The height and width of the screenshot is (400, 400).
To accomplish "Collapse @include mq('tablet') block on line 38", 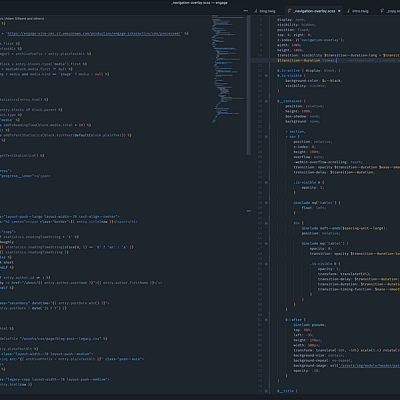I will click(266, 203).
